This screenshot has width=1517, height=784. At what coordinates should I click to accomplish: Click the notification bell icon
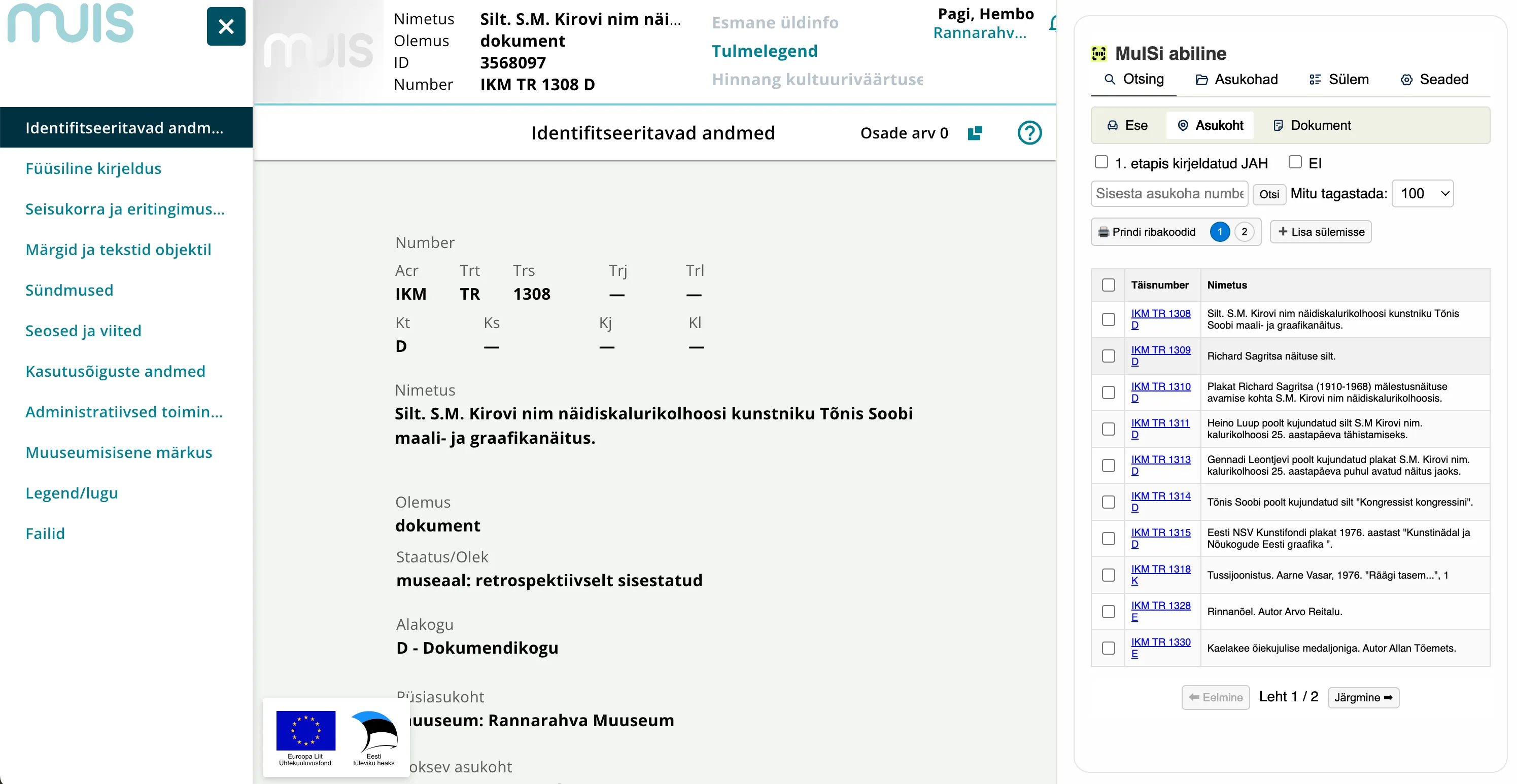tap(1052, 23)
